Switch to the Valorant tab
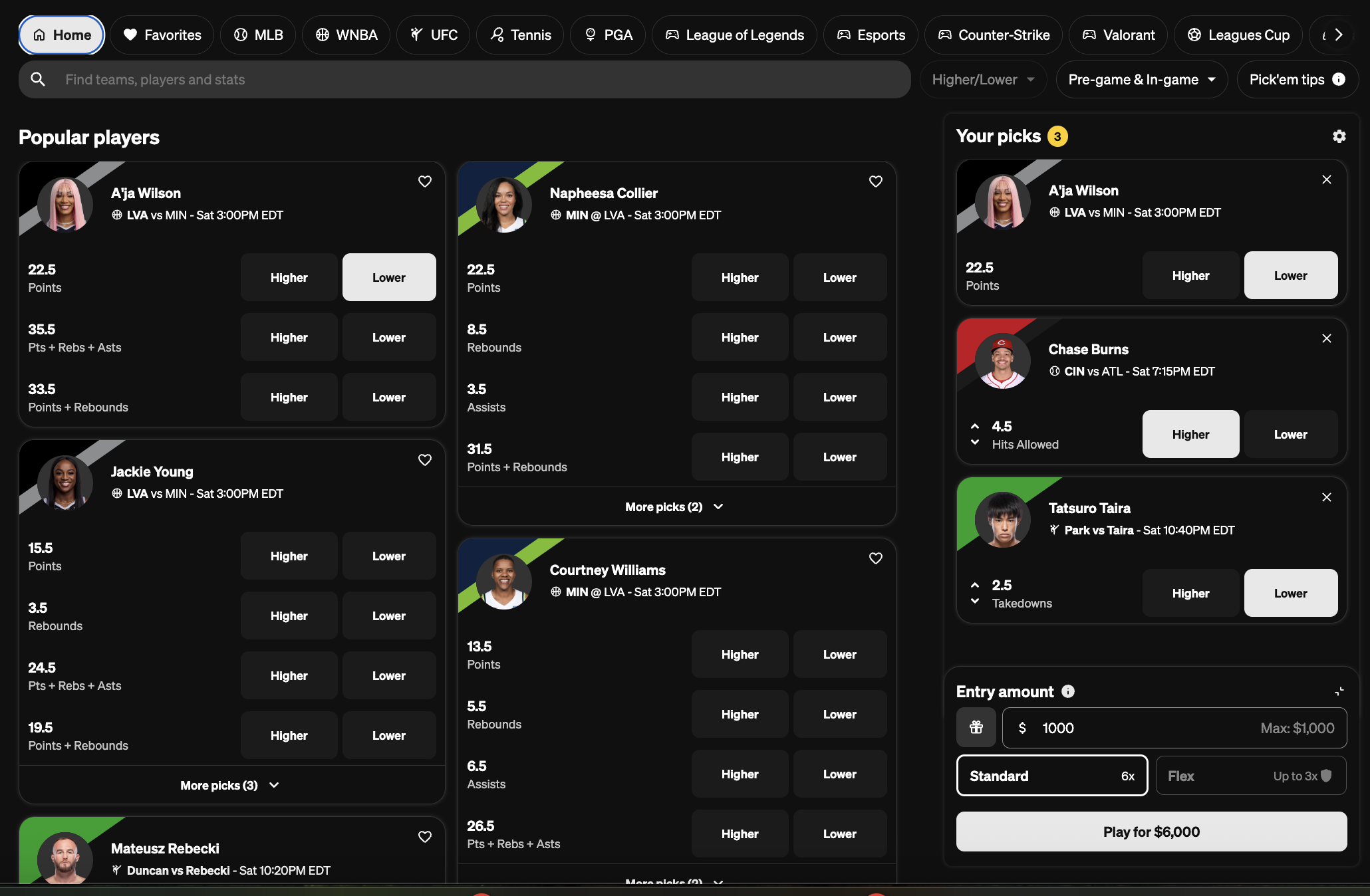The width and height of the screenshot is (1370, 896). (1119, 35)
